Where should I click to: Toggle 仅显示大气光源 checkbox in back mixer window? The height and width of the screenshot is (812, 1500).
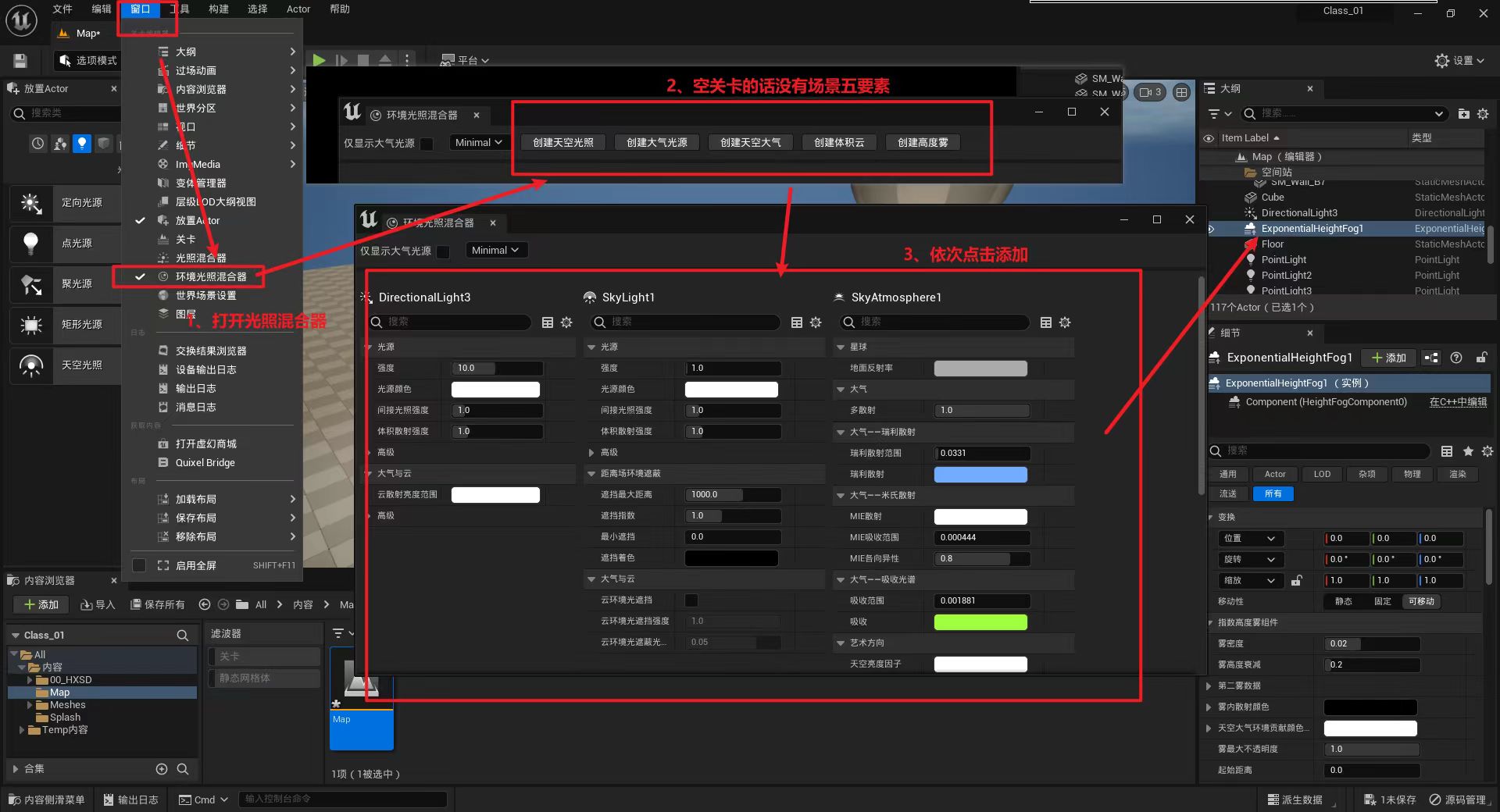427,144
